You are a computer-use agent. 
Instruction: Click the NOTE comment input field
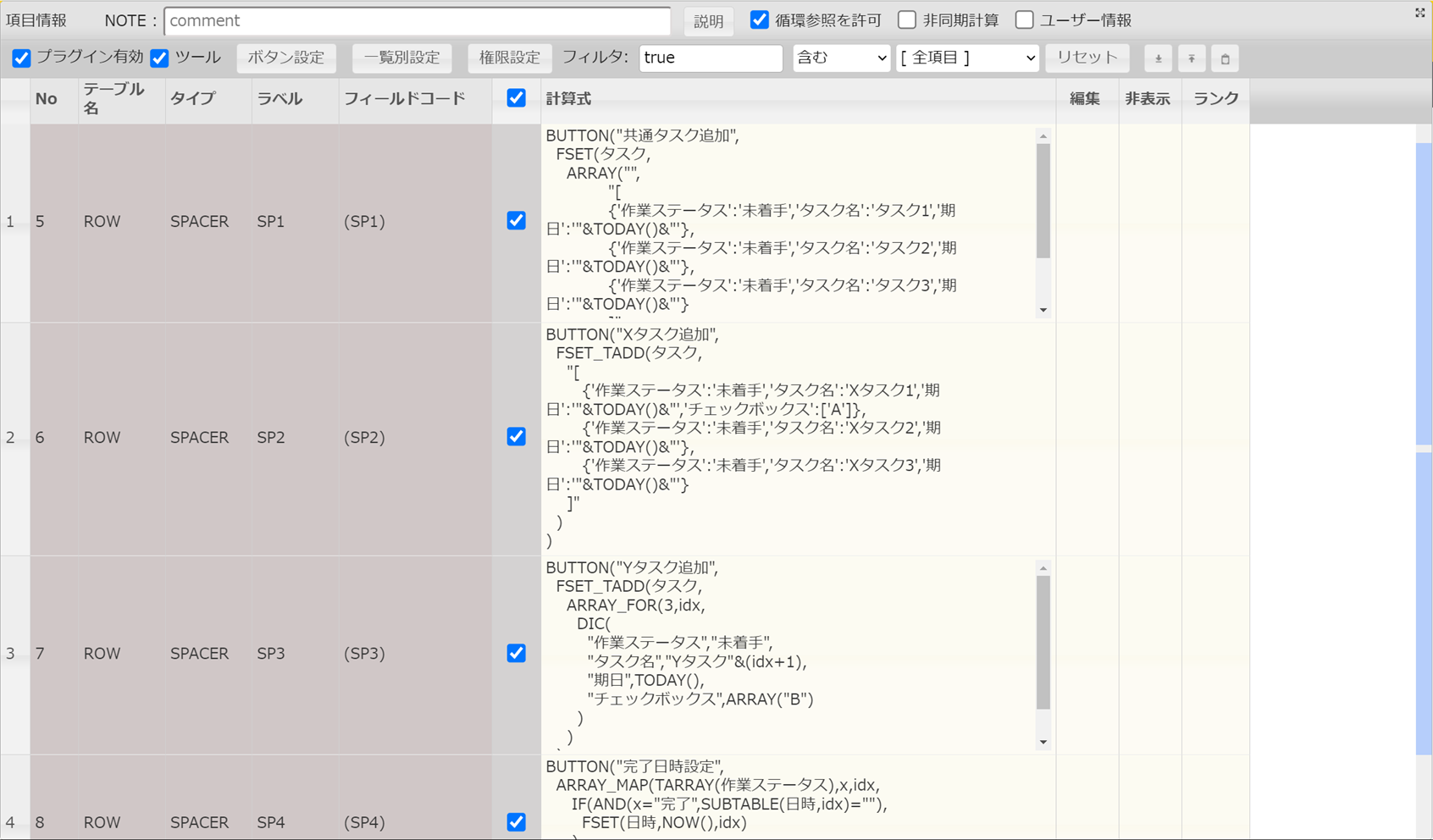pyautogui.click(x=418, y=20)
